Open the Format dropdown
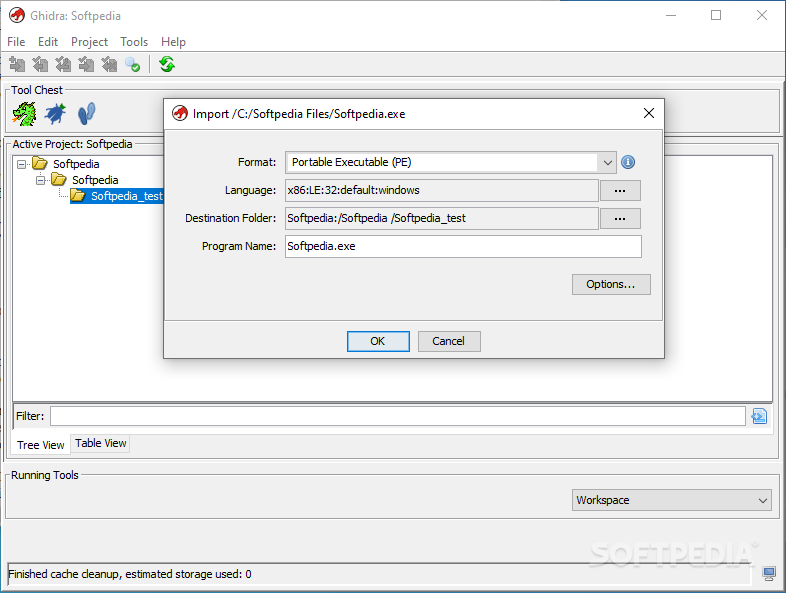Image resolution: width=786 pixels, height=593 pixels. tap(607, 162)
